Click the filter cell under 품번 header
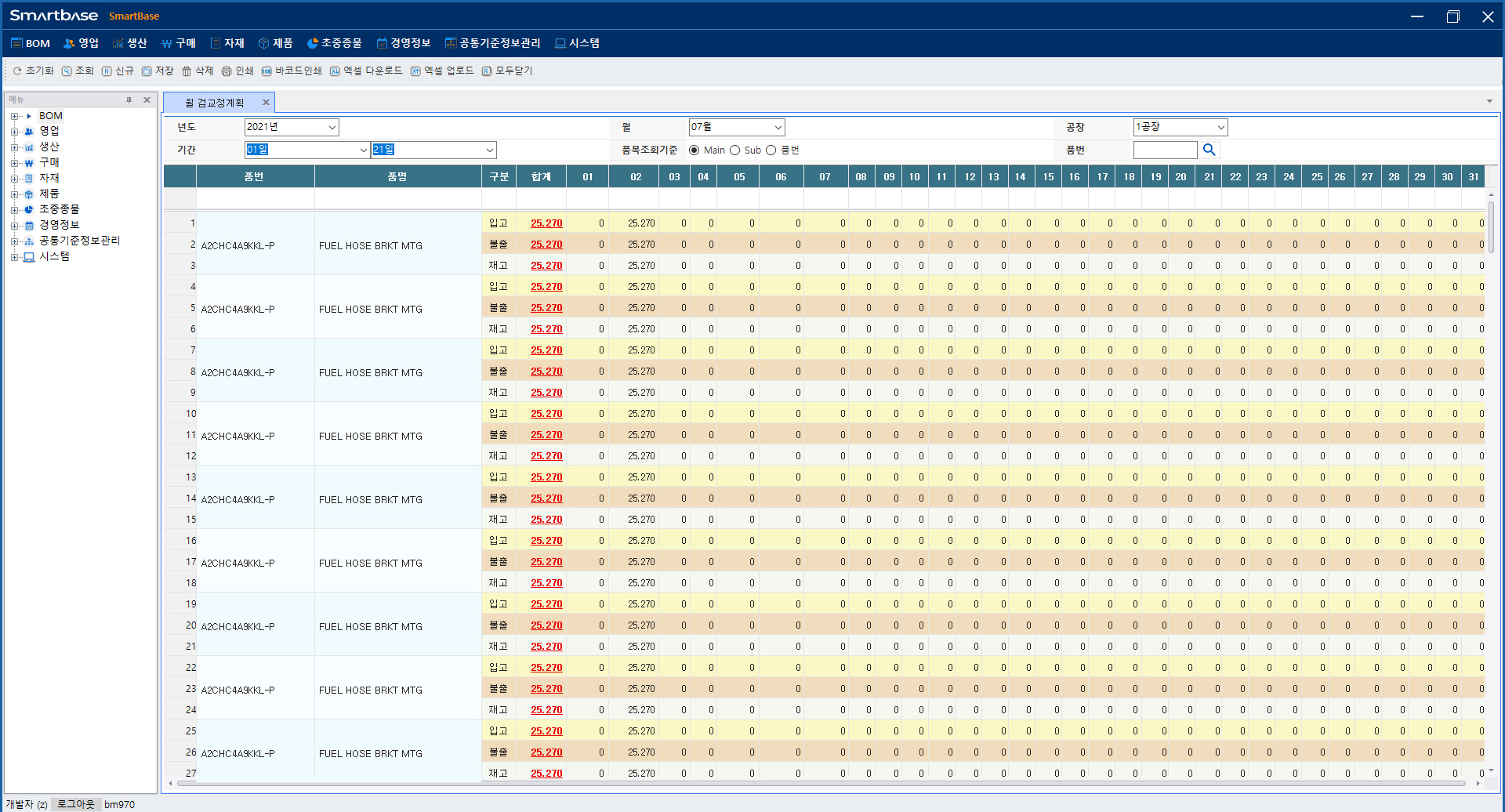The image size is (1505, 812). tap(255, 199)
